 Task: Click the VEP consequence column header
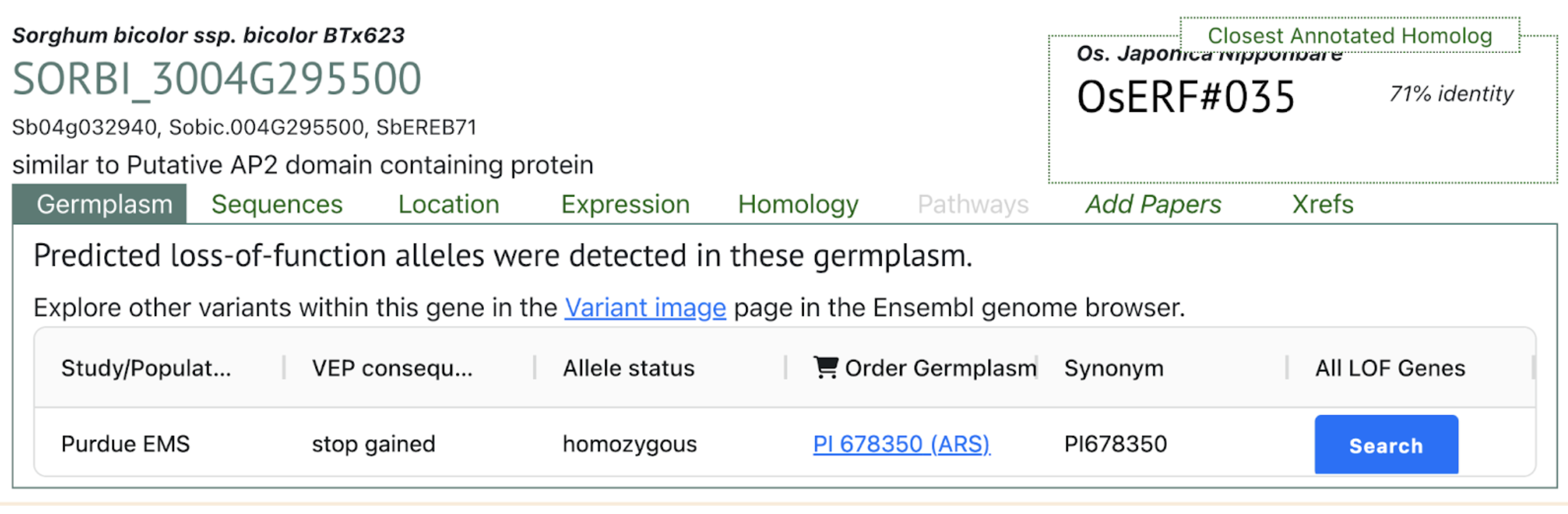coord(392,368)
